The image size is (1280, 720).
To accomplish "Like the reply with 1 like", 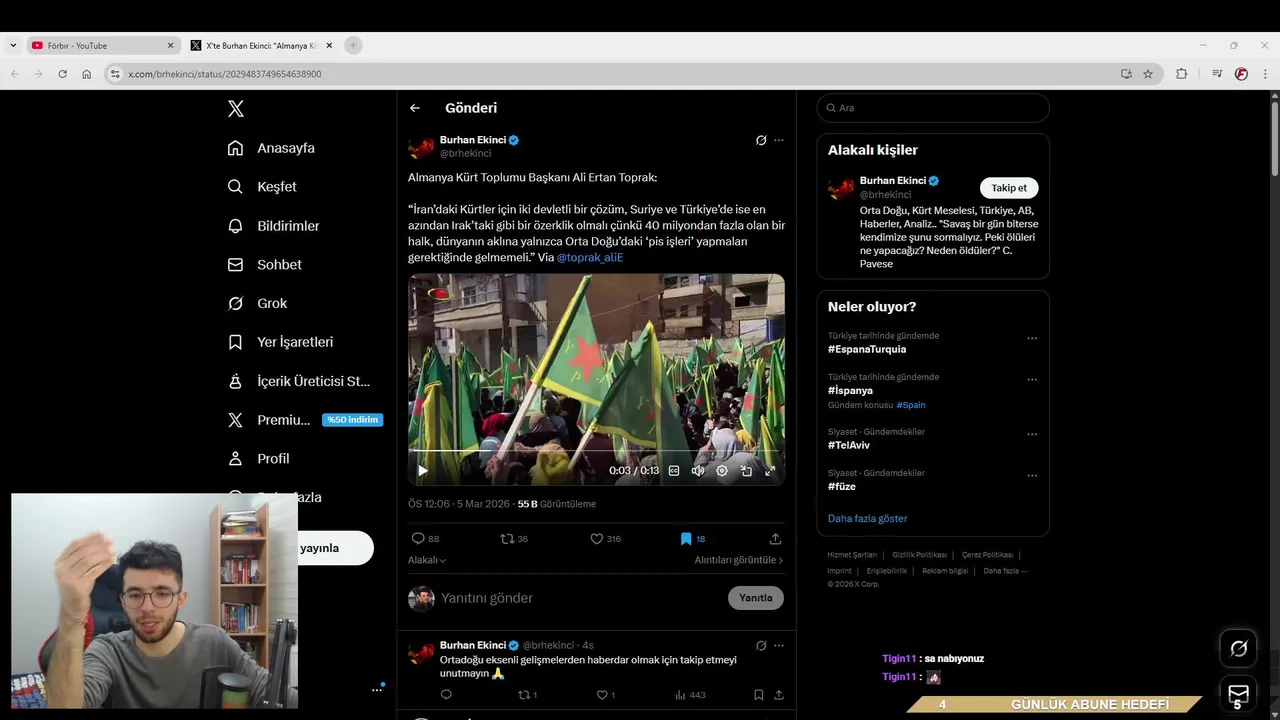I will tap(602, 695).
